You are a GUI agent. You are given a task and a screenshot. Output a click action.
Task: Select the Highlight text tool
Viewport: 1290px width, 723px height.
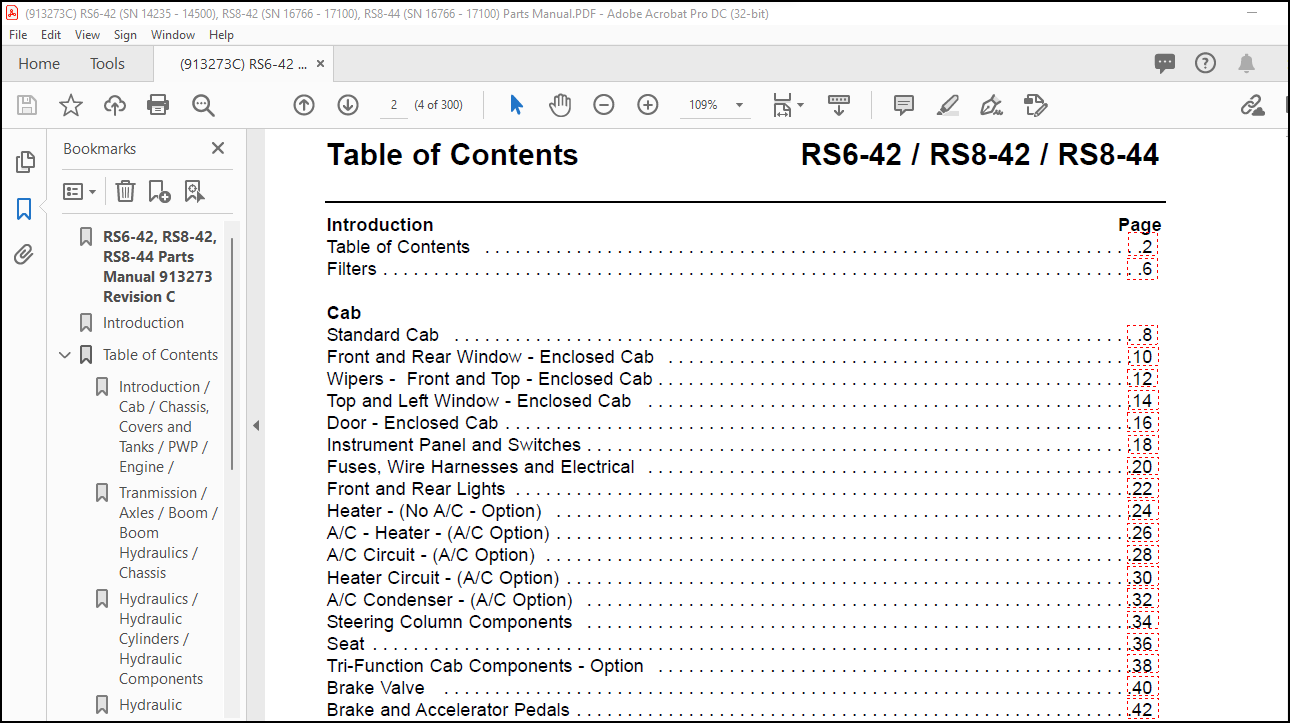(948, 105)
